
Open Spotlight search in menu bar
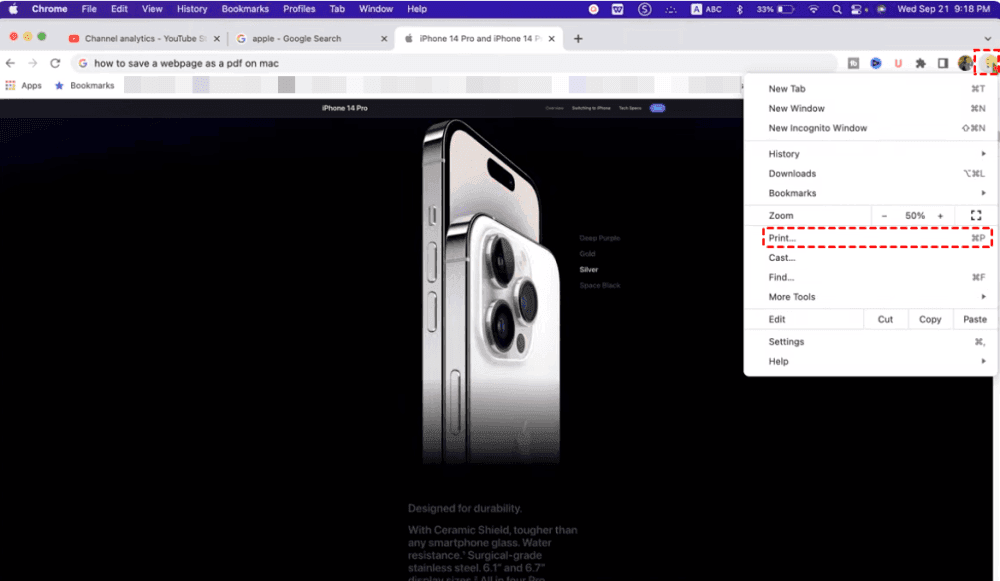837,9
